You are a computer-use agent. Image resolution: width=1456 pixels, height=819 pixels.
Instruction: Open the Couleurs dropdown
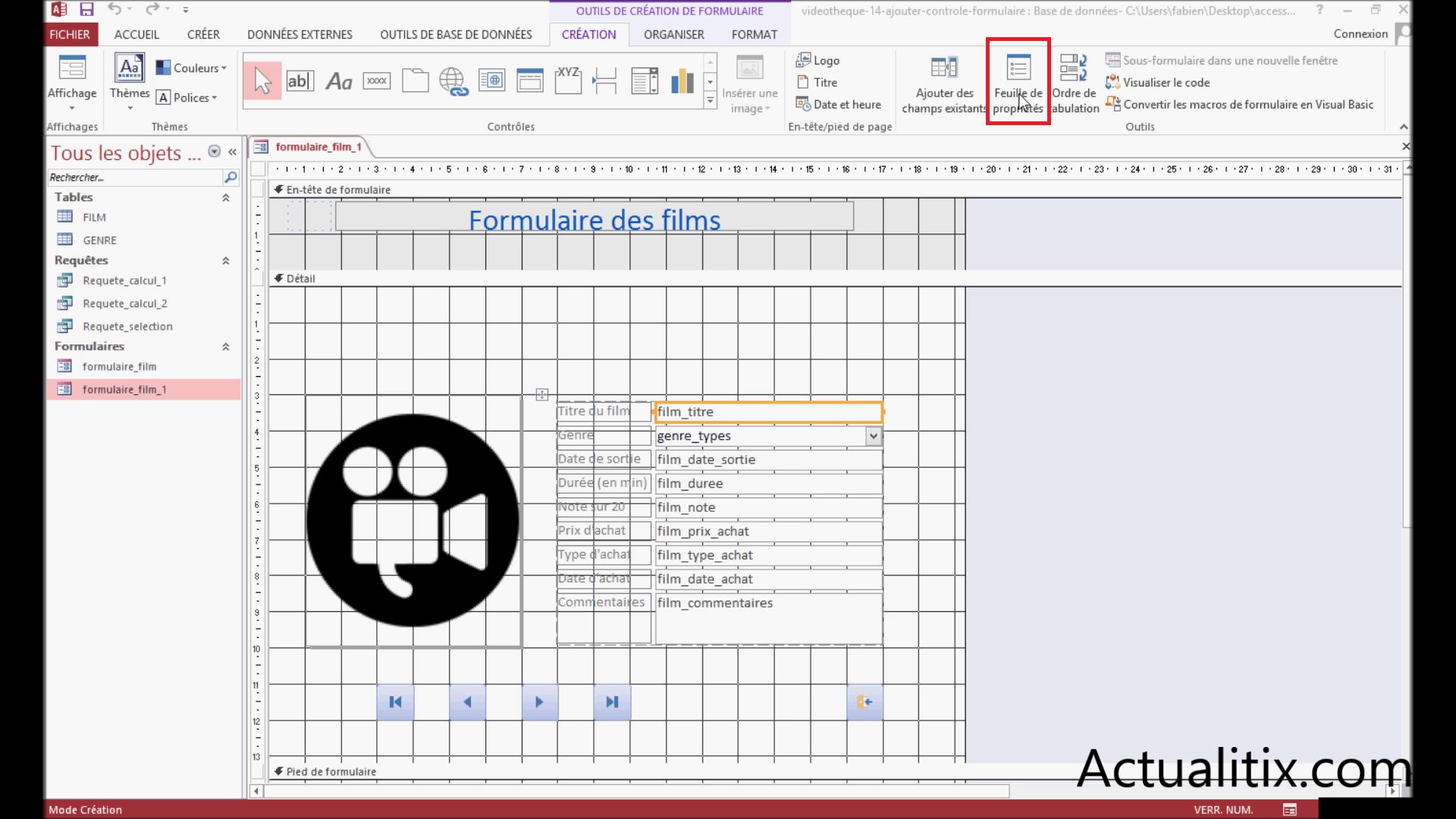pos(191,68)
